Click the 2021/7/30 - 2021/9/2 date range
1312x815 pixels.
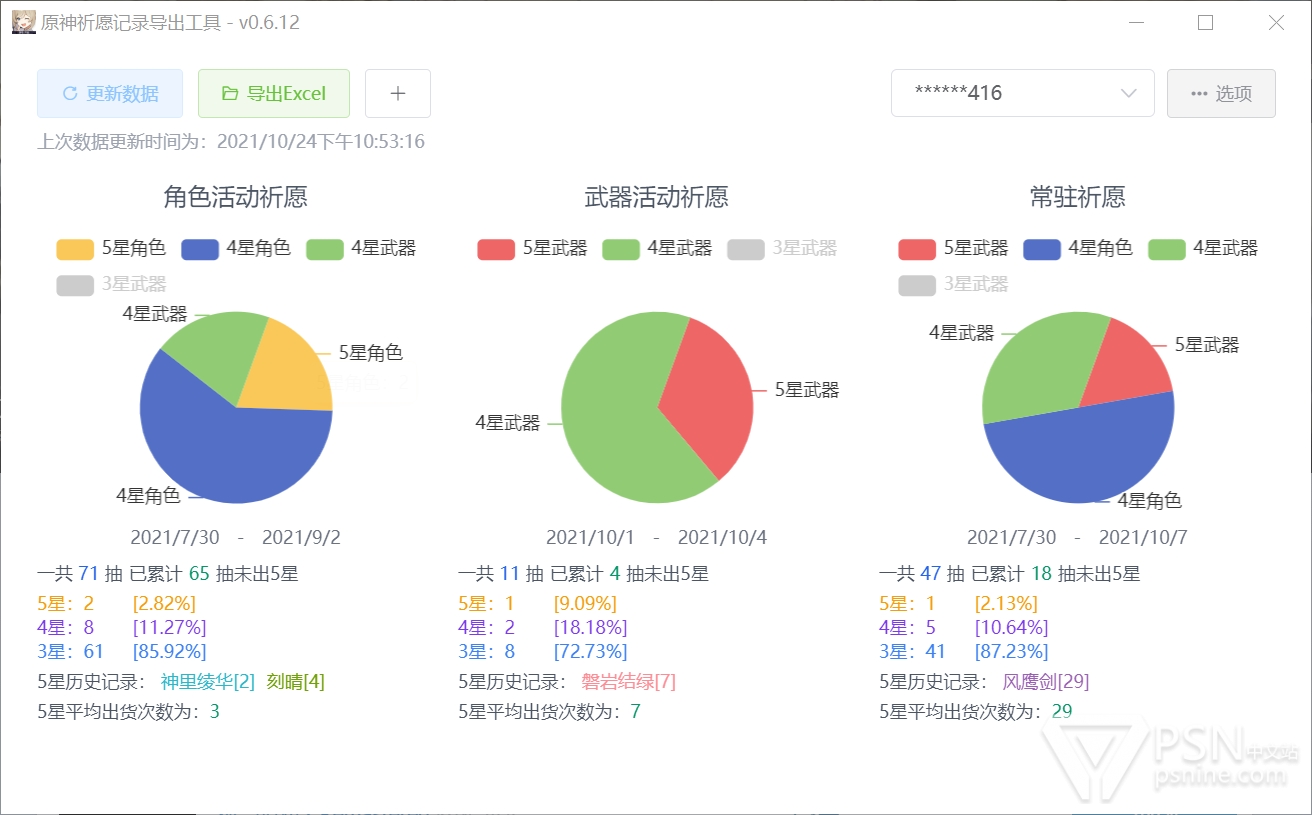click(x=236, y=537)
